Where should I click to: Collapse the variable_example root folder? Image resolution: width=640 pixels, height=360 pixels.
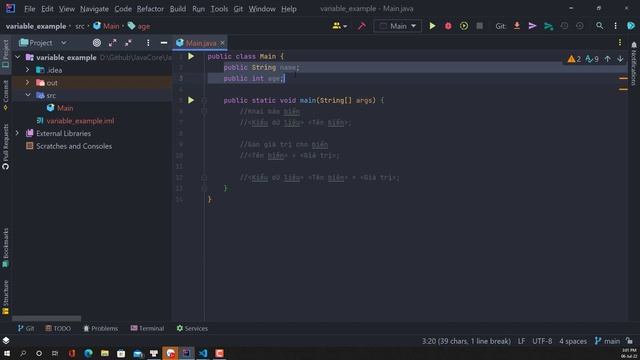[x=18, y=58]
